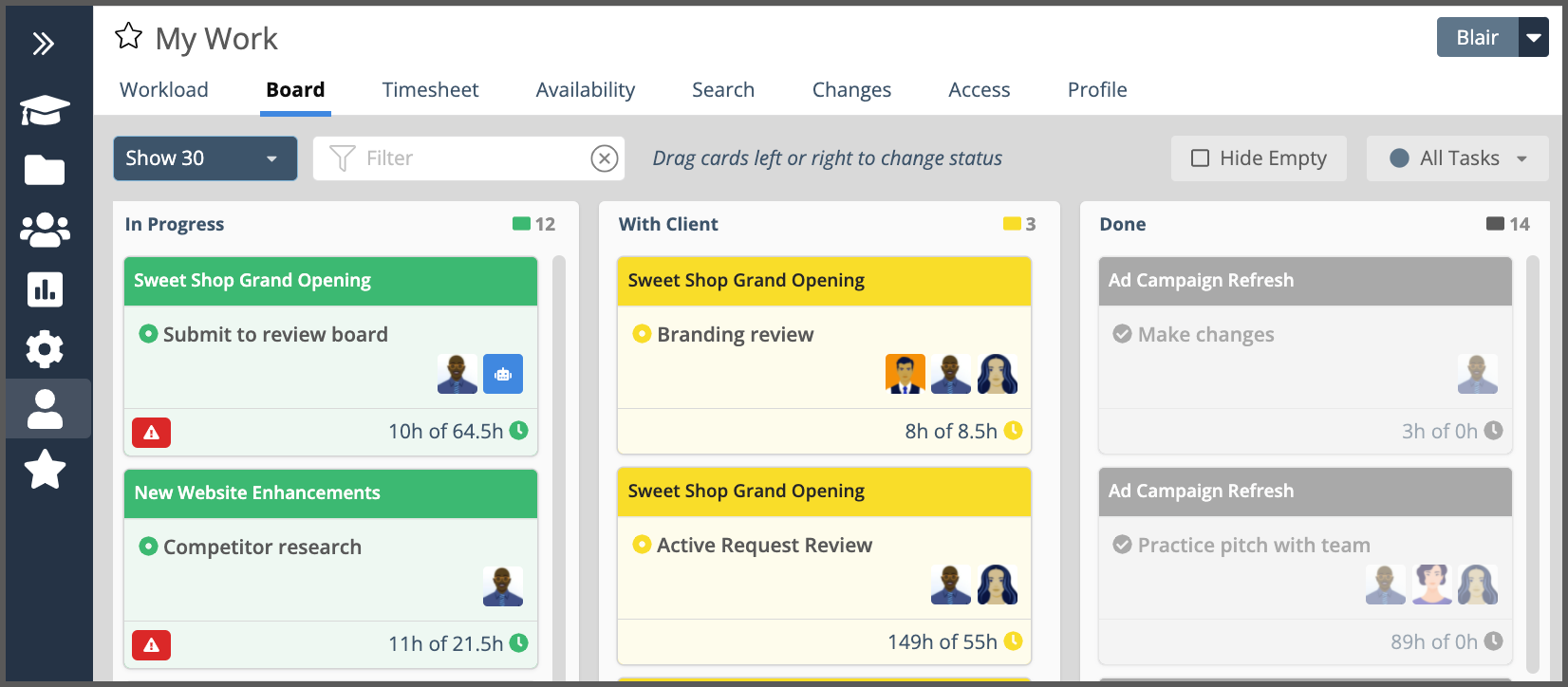
Task: Open the Changes tab
Action: tap(851, 90)
